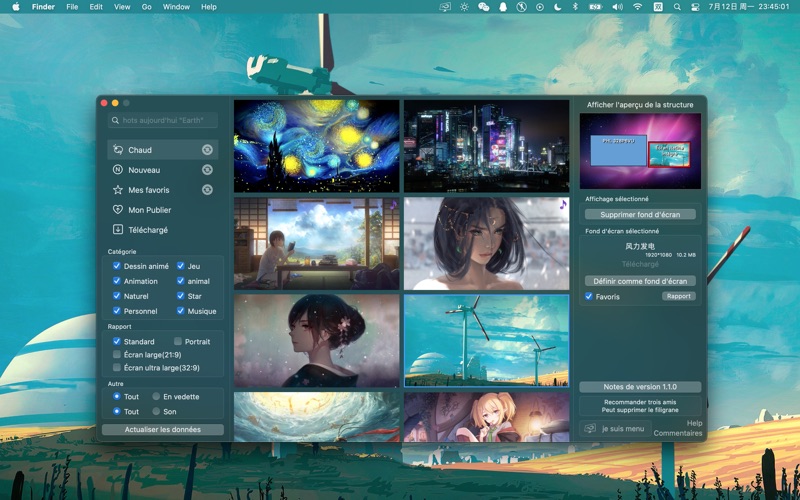Select the blue primary display in preview
Viewport: 800px width, 500px height.
tap(618, 150)
